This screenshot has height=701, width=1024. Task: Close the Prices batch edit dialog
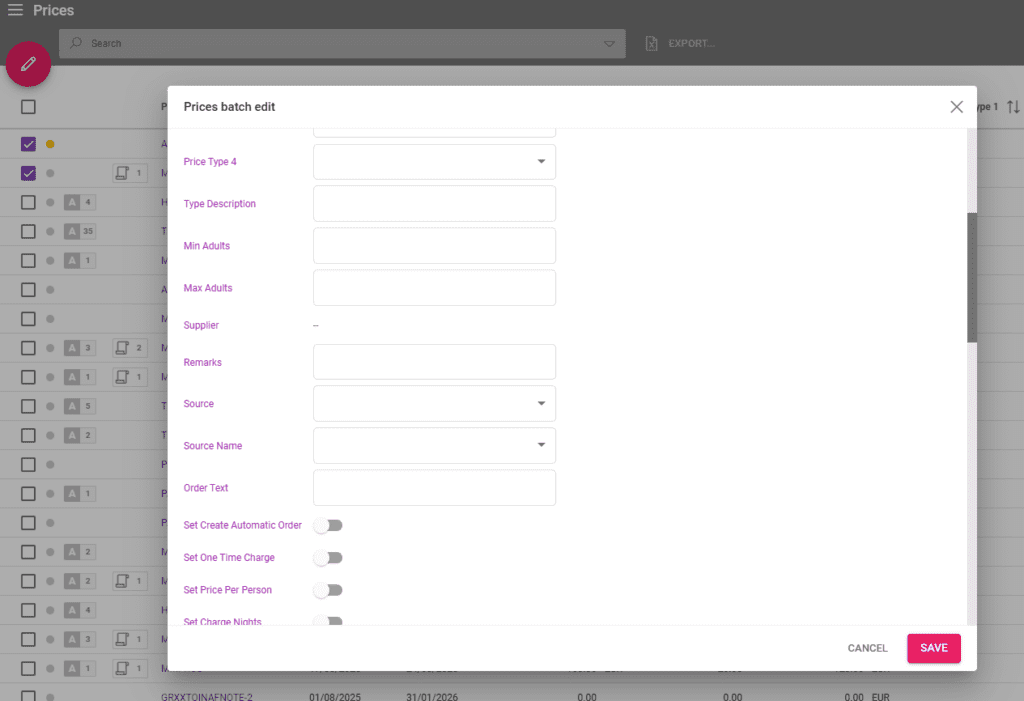tap(956, 106)
